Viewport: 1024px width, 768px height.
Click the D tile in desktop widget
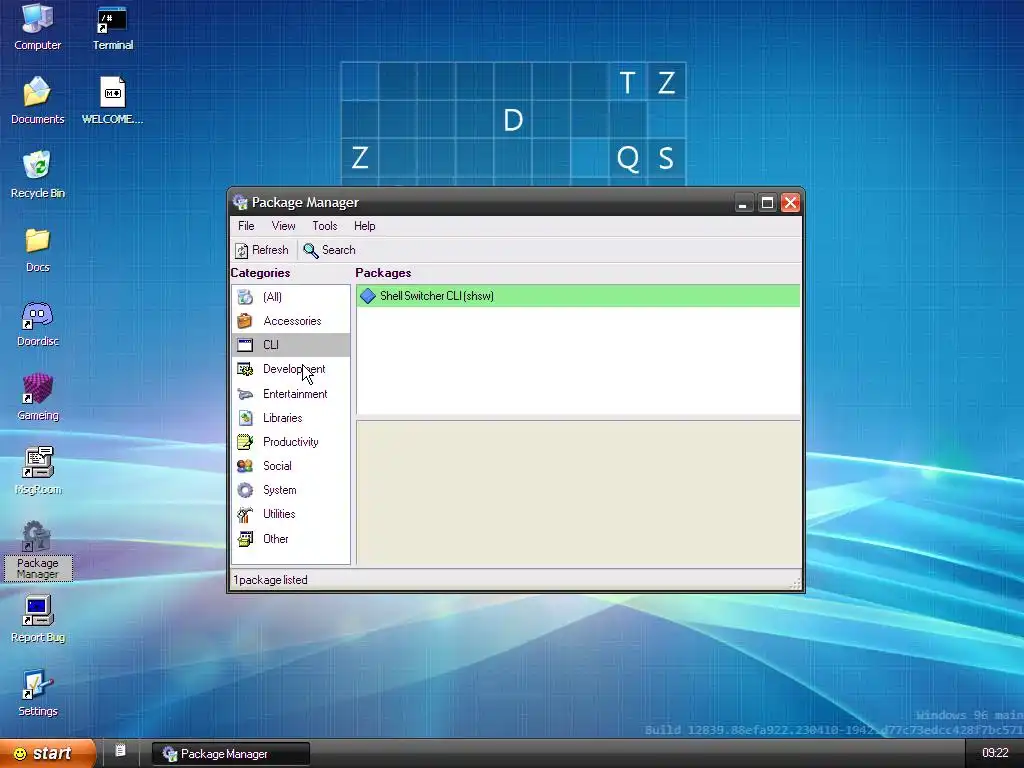(x=513, y=120)
